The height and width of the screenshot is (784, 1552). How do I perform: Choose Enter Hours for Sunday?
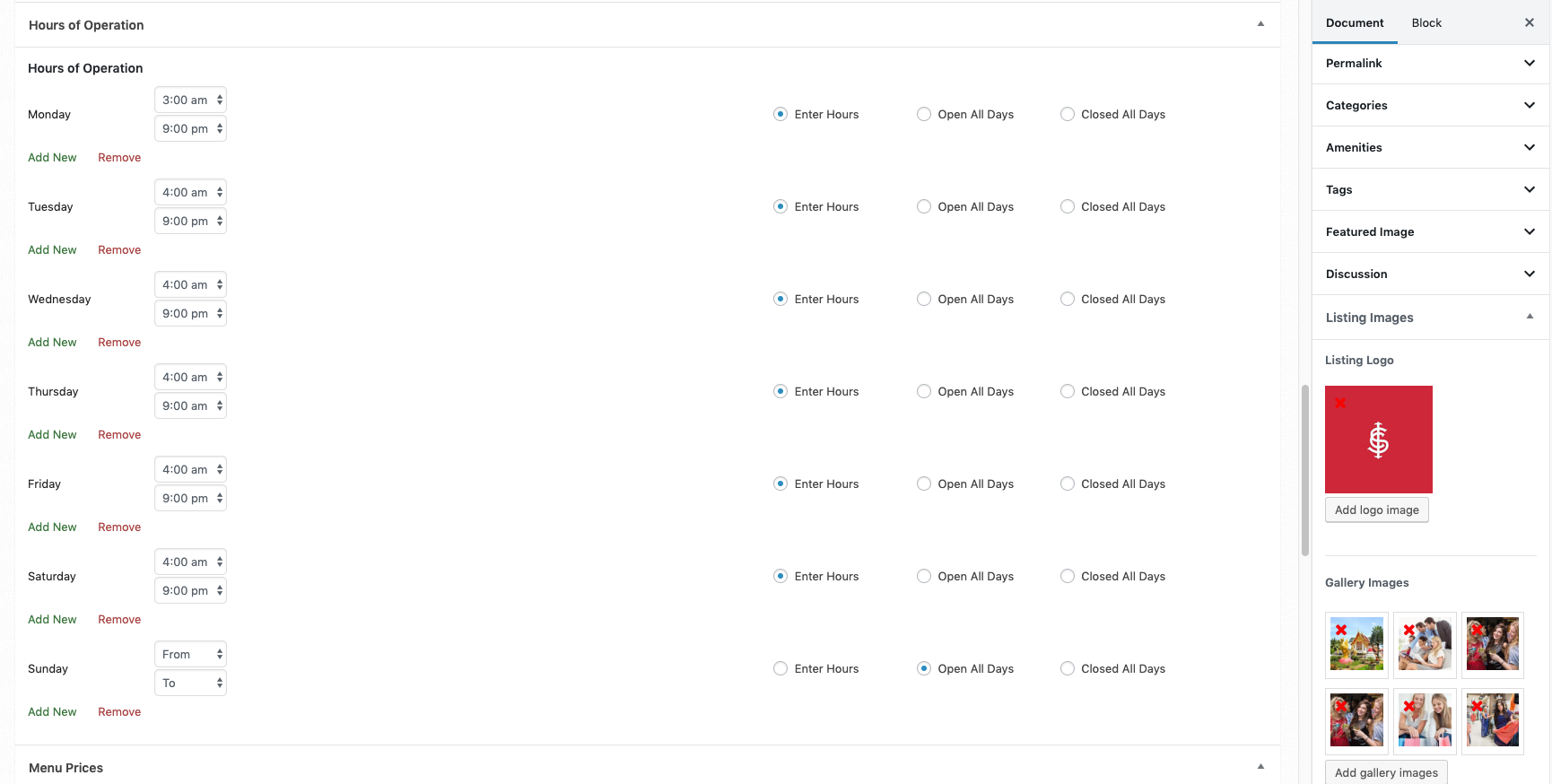pyautogui.click(x=780, y=668)
